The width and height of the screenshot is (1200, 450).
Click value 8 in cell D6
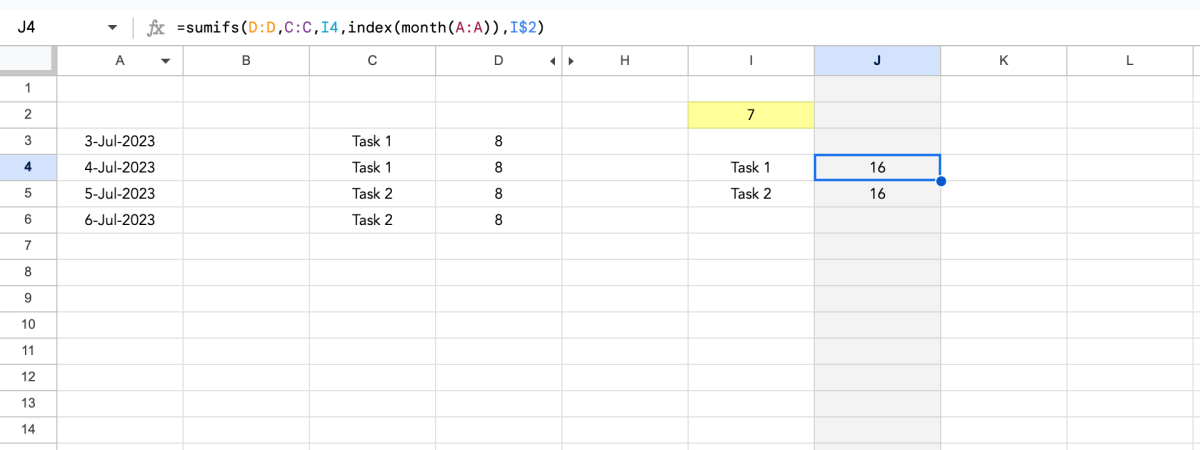tap(498, 219)
